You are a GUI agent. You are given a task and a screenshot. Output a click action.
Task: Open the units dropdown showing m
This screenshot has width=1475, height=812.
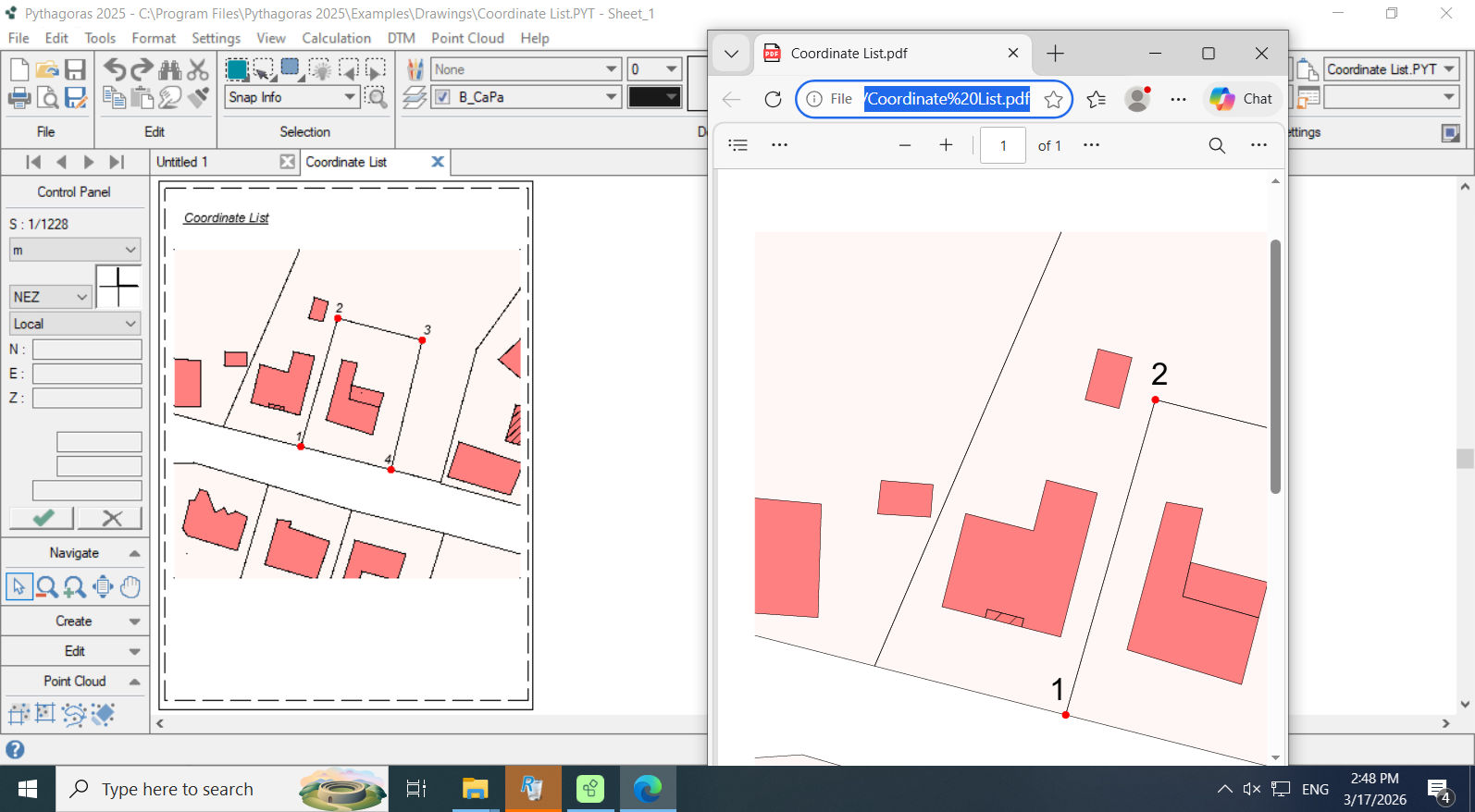(75, 250)
